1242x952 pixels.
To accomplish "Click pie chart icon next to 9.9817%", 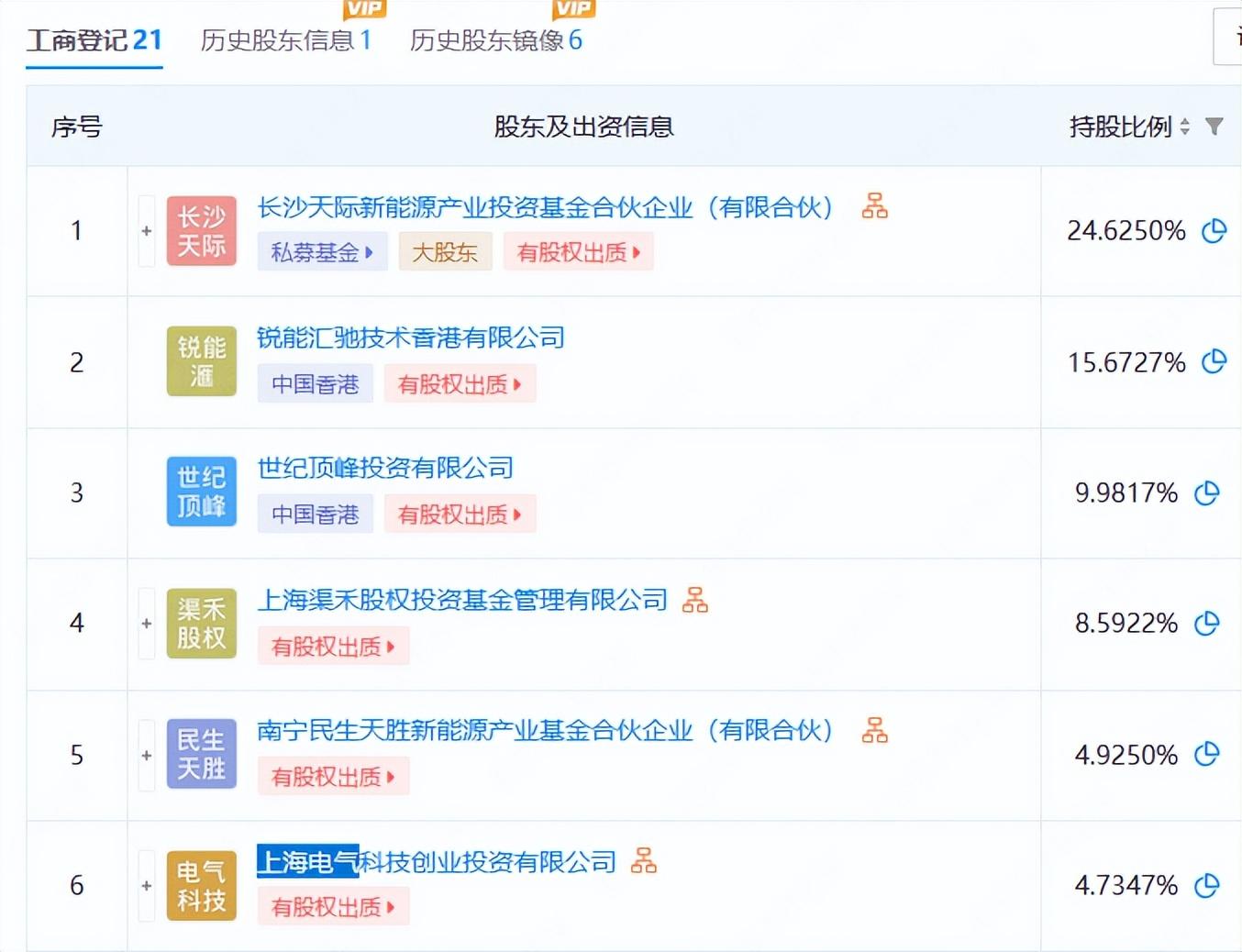I will [1207, 493].
